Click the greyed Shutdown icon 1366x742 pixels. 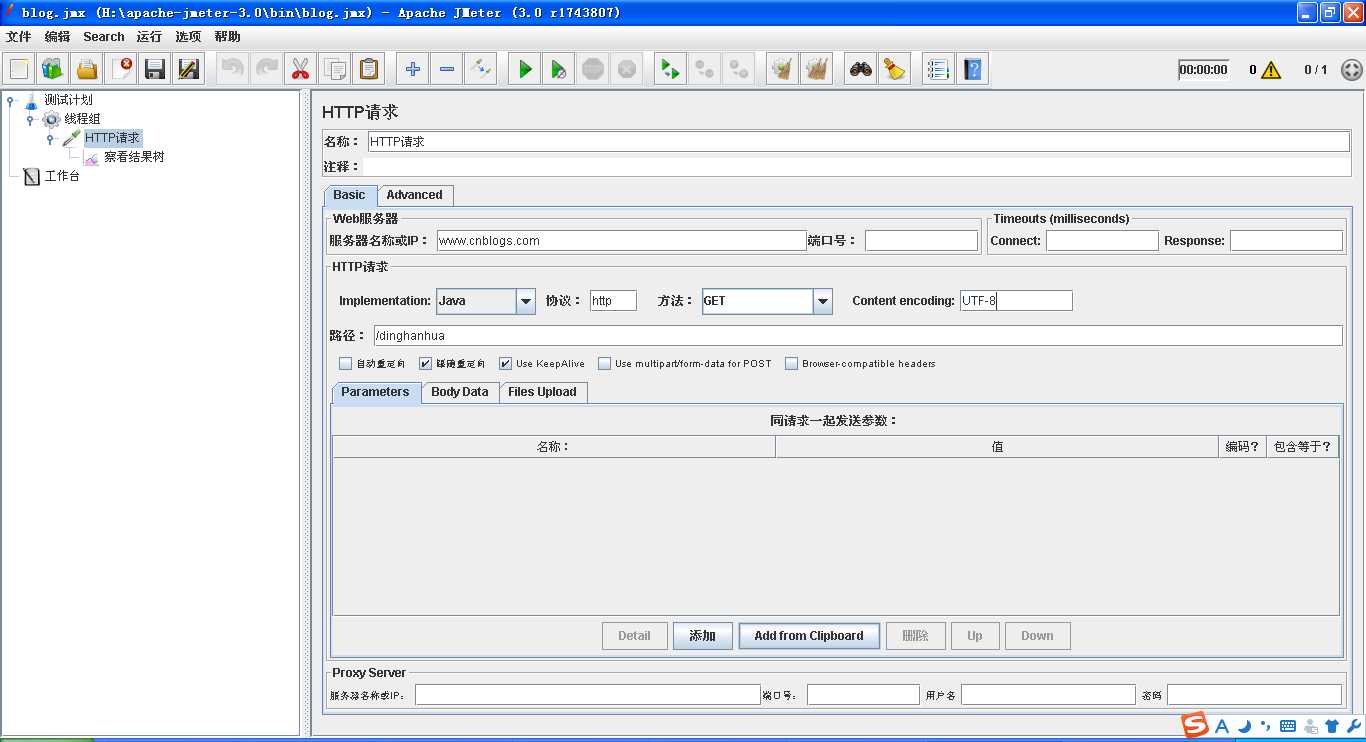(x=627, y=69)
